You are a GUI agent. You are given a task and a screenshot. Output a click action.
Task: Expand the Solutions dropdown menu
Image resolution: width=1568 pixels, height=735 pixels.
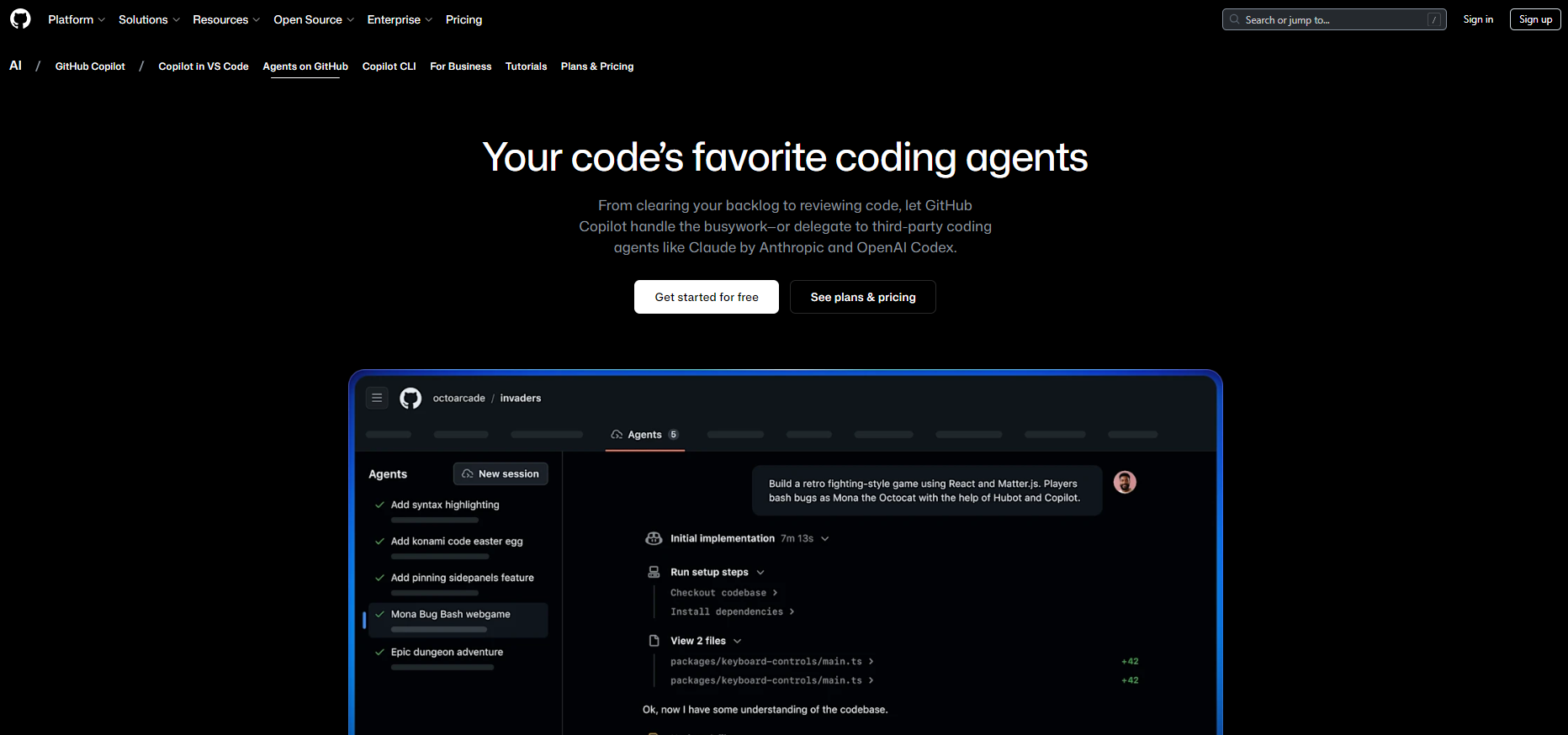(149, 19)
